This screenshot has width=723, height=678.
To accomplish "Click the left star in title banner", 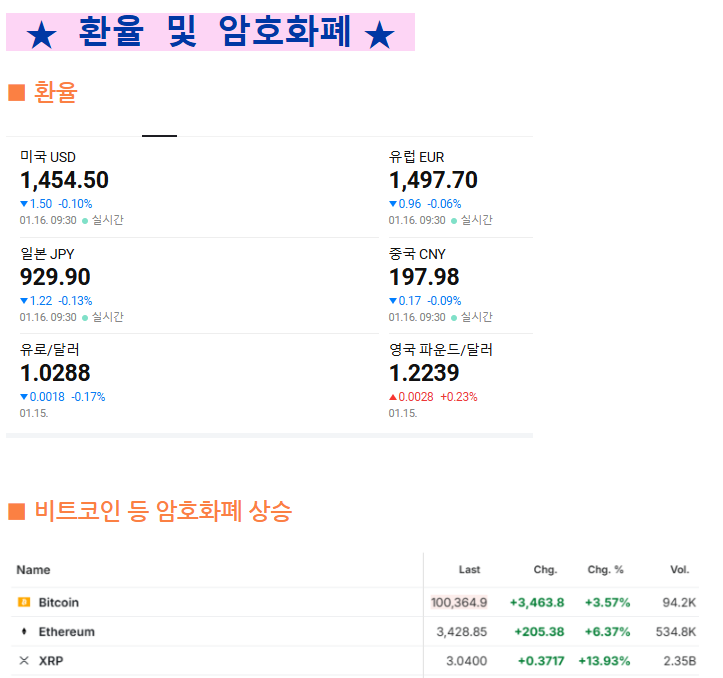I will click(41, 35).
